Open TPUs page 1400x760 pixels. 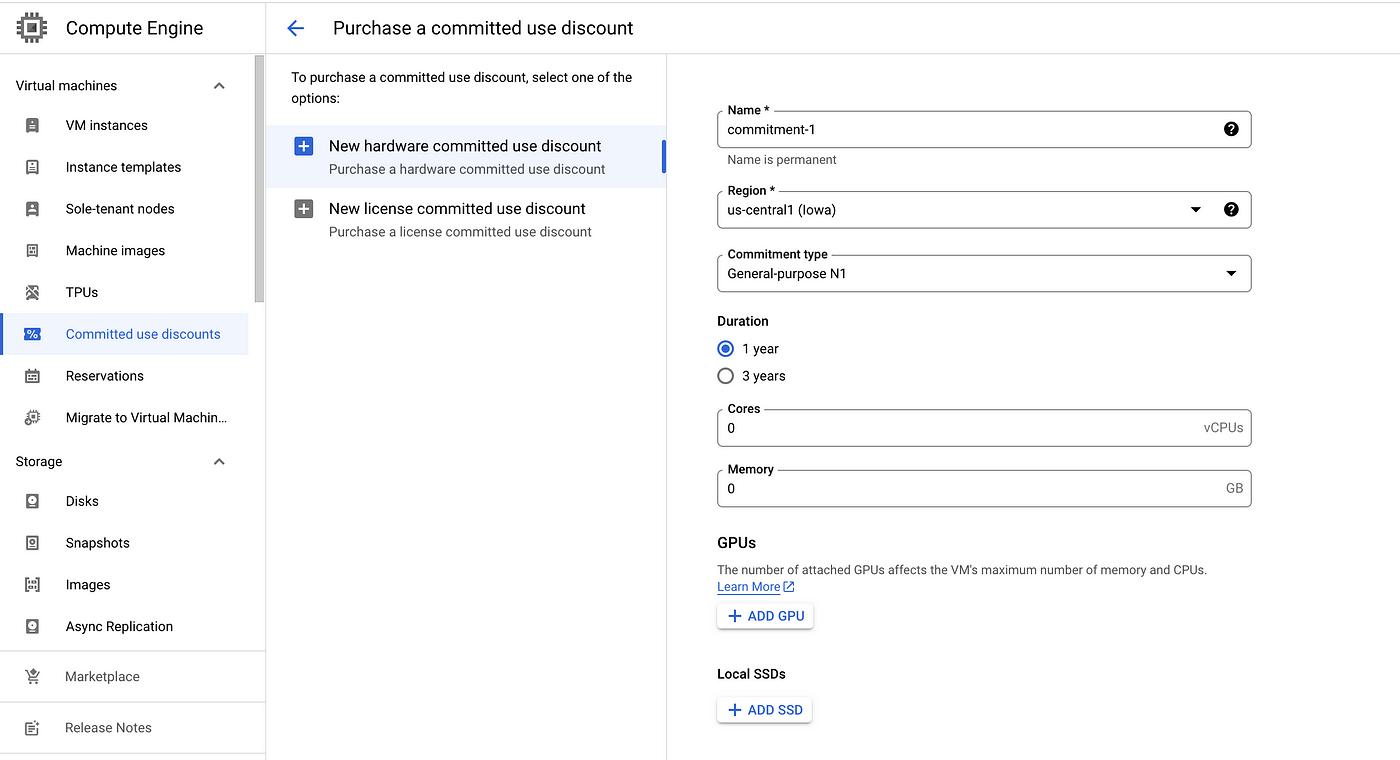tap(82, 292)
